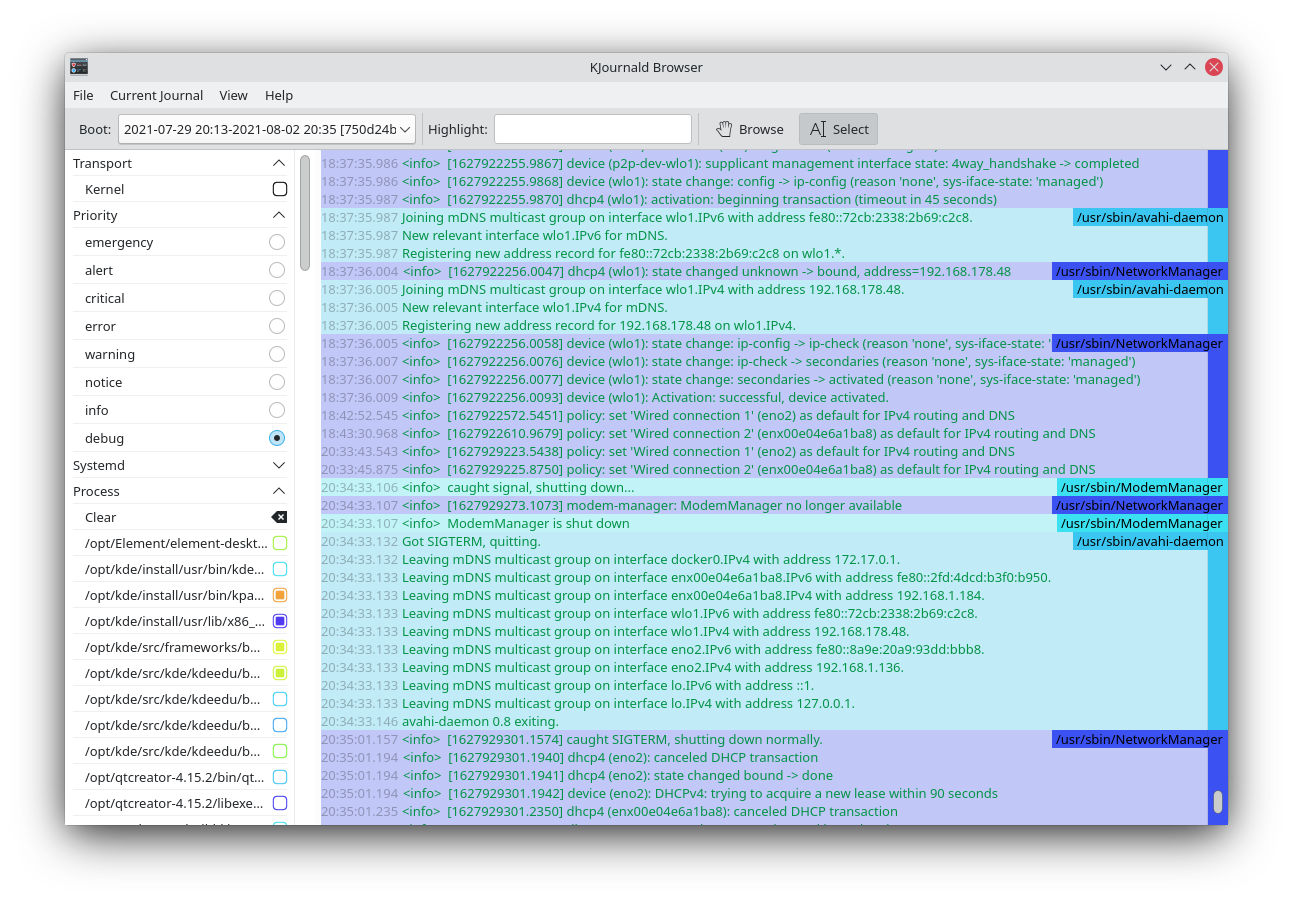
Task: Open the View menu
Action: [x=233, y=95]
